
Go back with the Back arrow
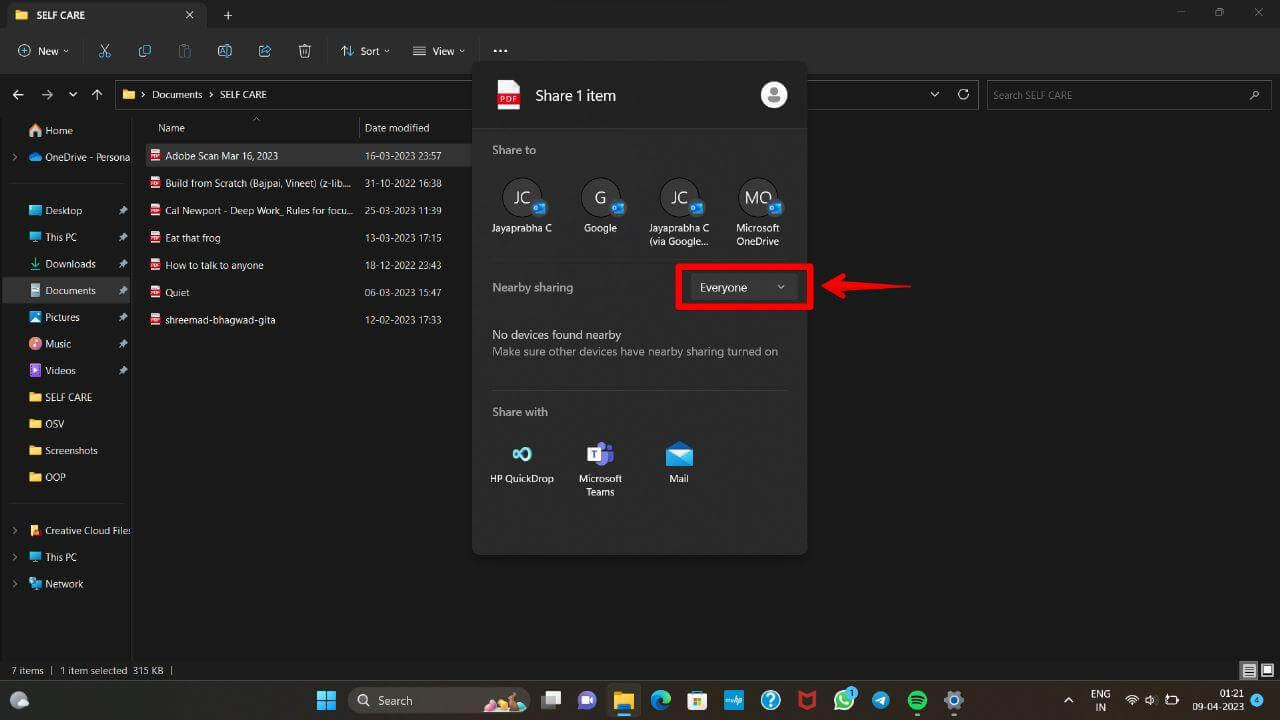point(18,94)
